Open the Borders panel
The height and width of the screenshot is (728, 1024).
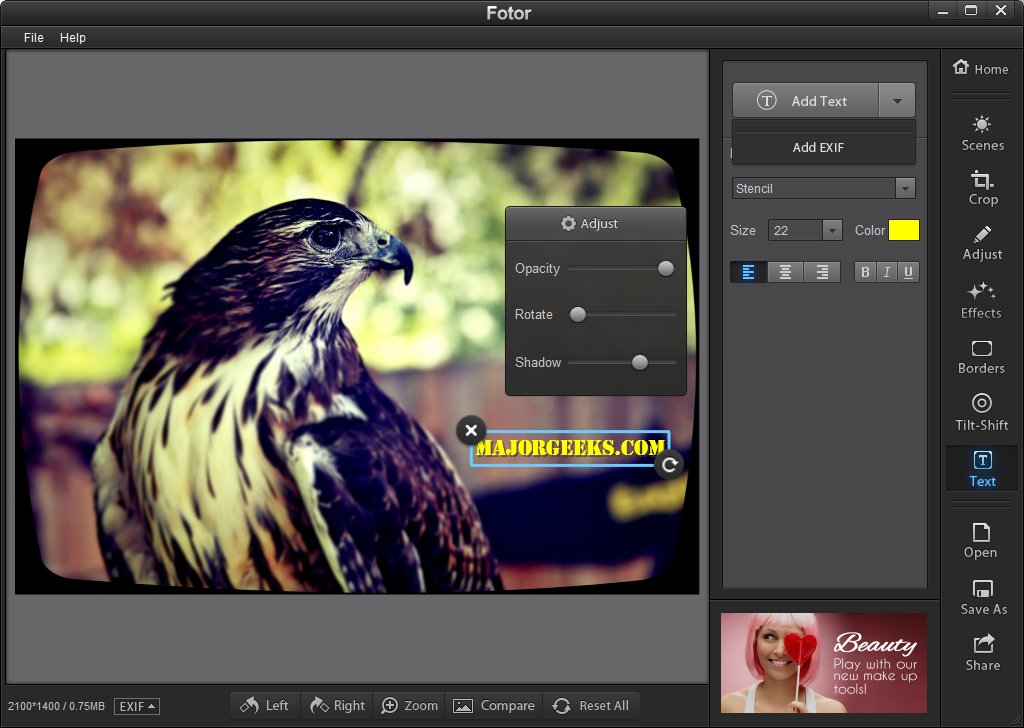pos(981,356)
